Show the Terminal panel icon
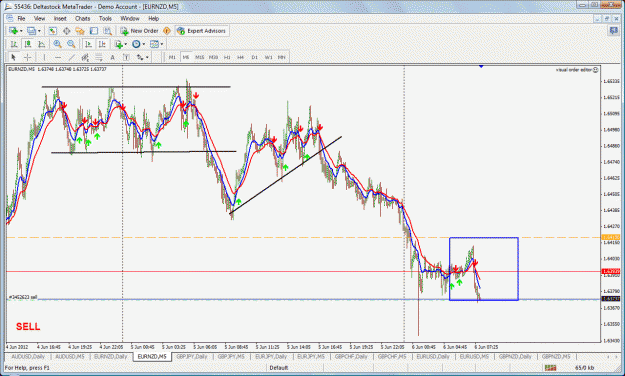Viewport: 625px width, 376px height. 94,31
